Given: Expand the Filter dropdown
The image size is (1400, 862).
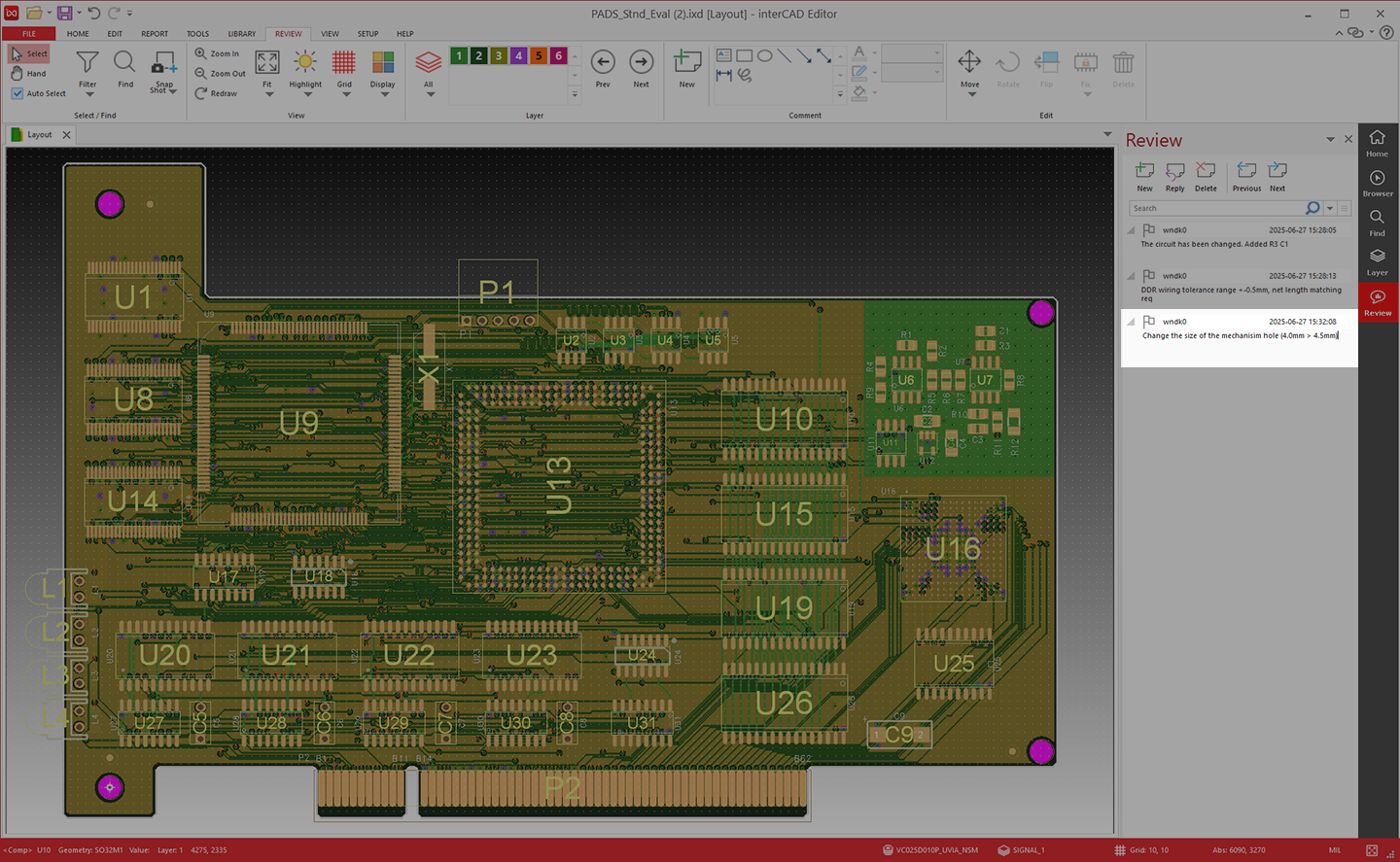Looking at the screenshot, I should coord(87,94).
